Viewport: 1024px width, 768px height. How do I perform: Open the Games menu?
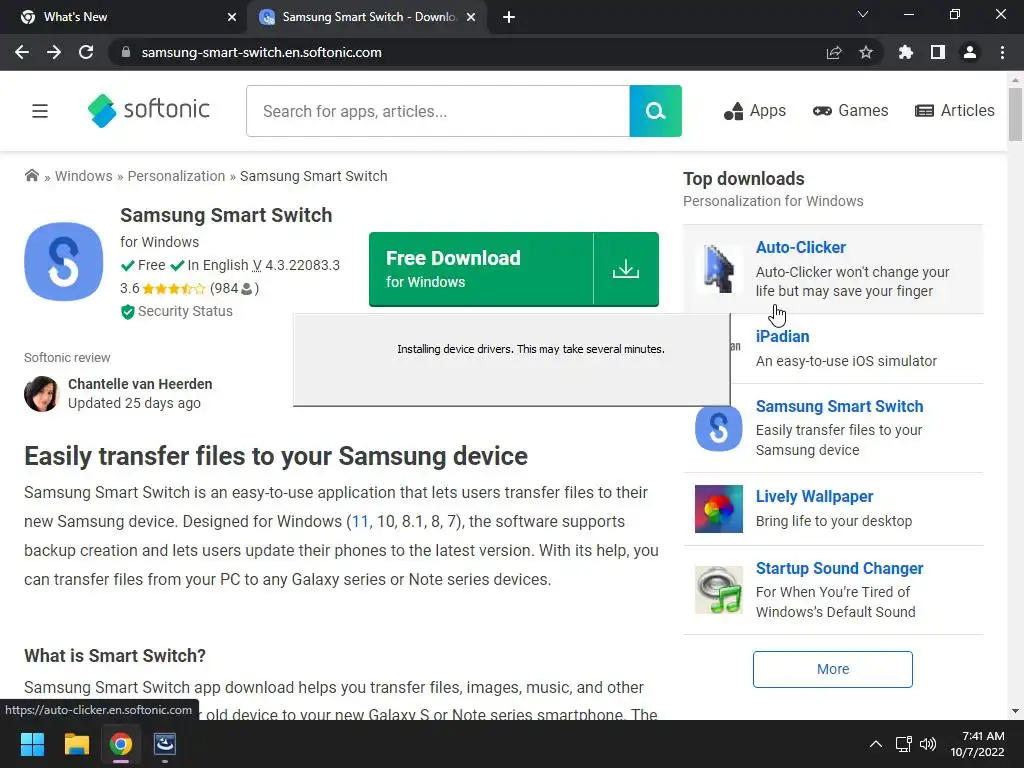coord(850,111)
